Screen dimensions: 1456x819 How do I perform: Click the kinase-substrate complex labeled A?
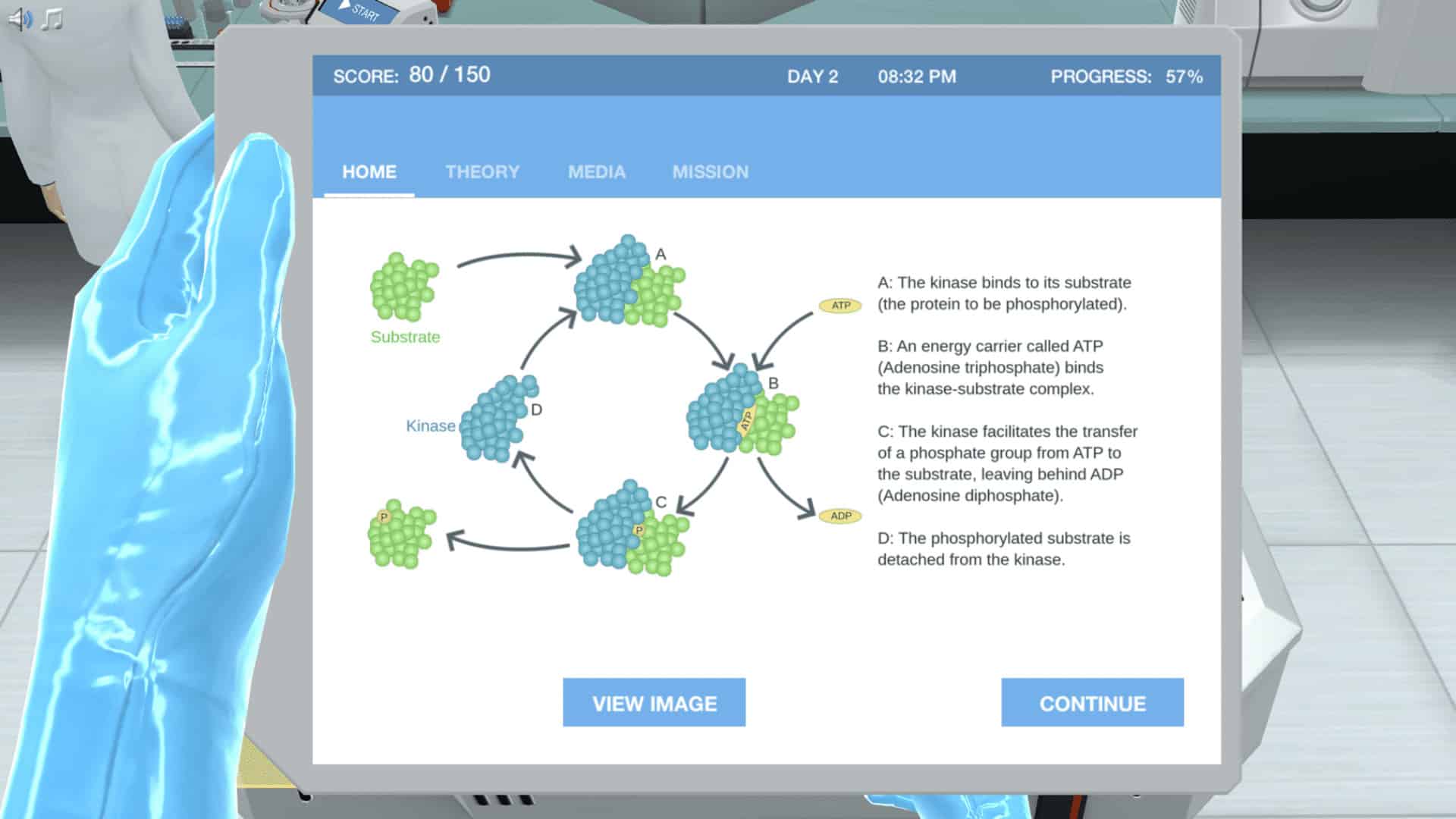pyautogui.click(x=627, y=282)
